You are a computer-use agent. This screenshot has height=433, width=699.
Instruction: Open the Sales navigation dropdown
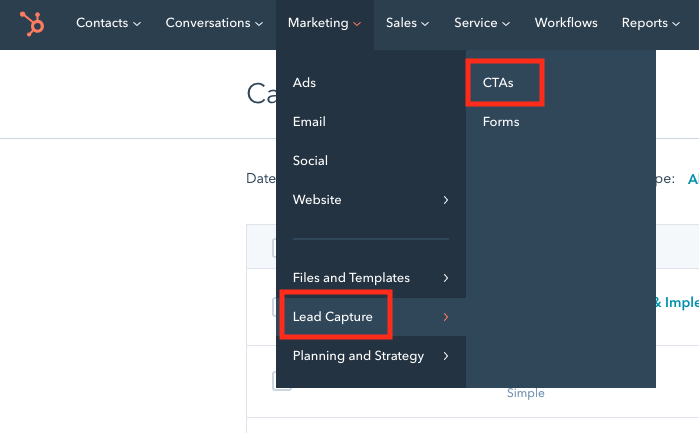tap(407, 23)
